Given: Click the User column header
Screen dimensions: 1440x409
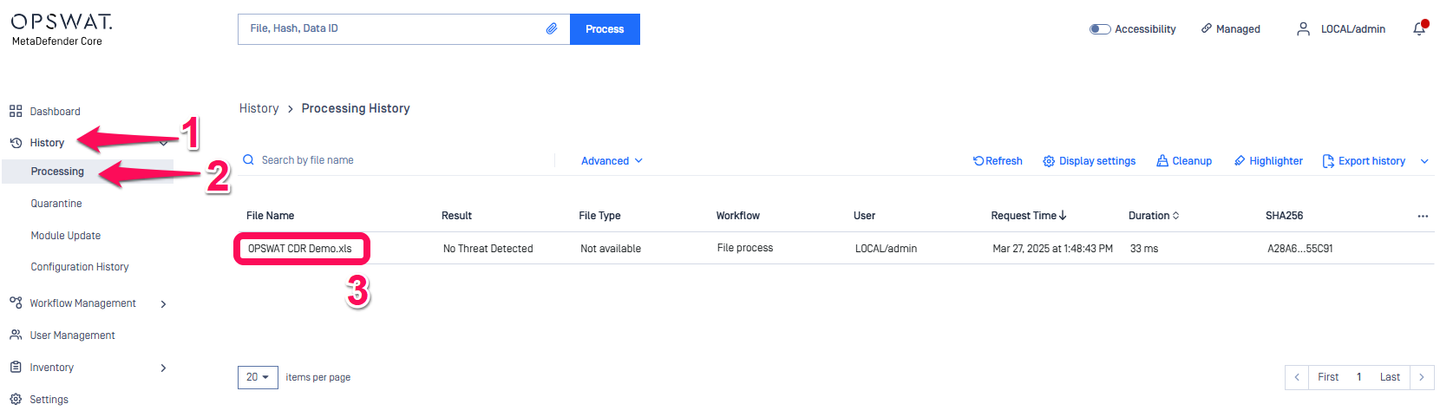Looking at the screenshot, I should coord(864,215).
